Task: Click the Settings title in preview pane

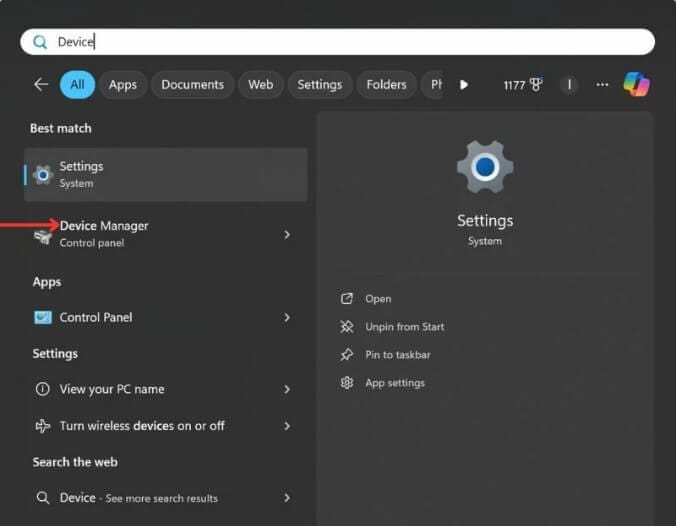Action: [485, 221]
